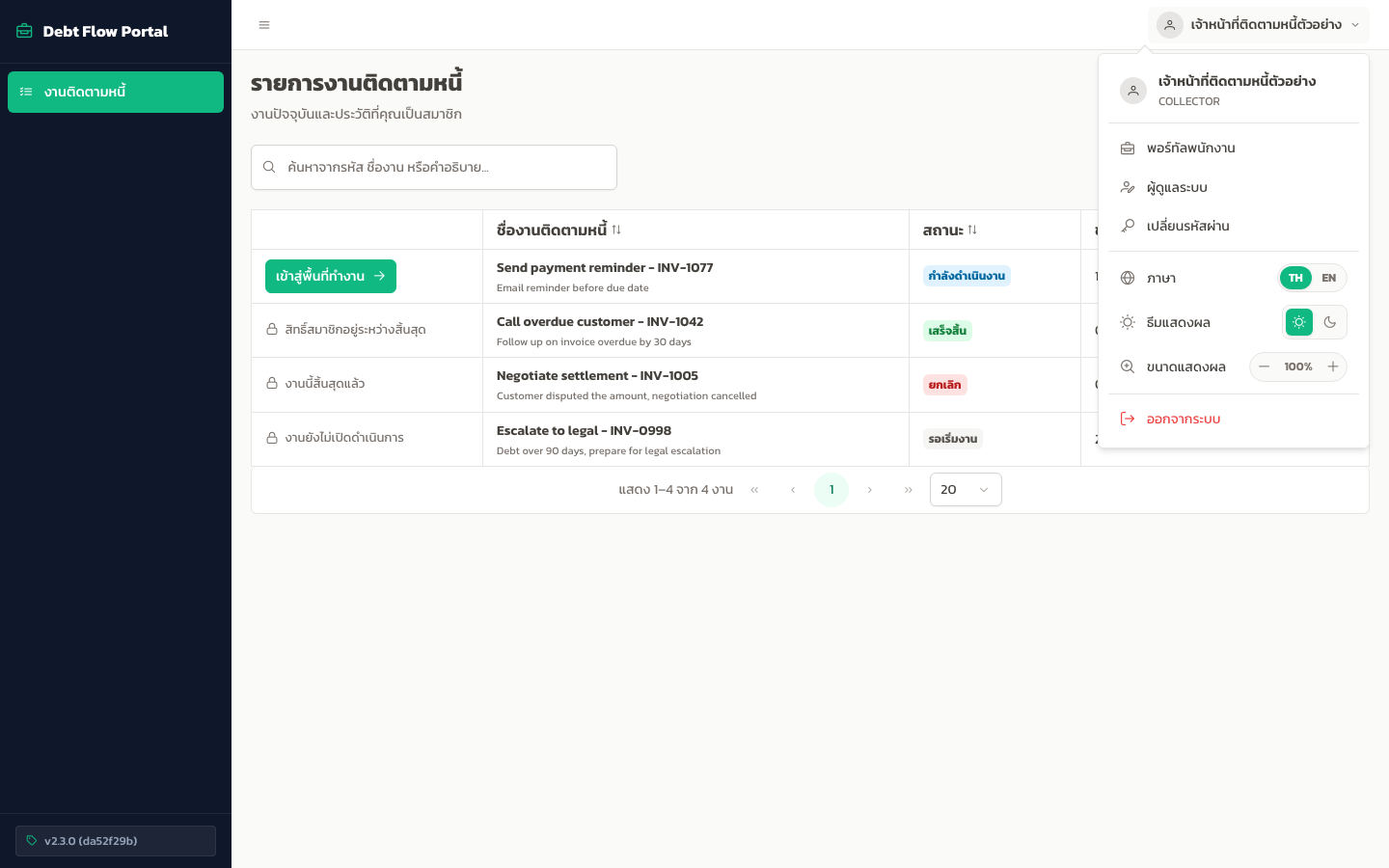
Task: Select page 1 in pagination
Action: point(831,490)
